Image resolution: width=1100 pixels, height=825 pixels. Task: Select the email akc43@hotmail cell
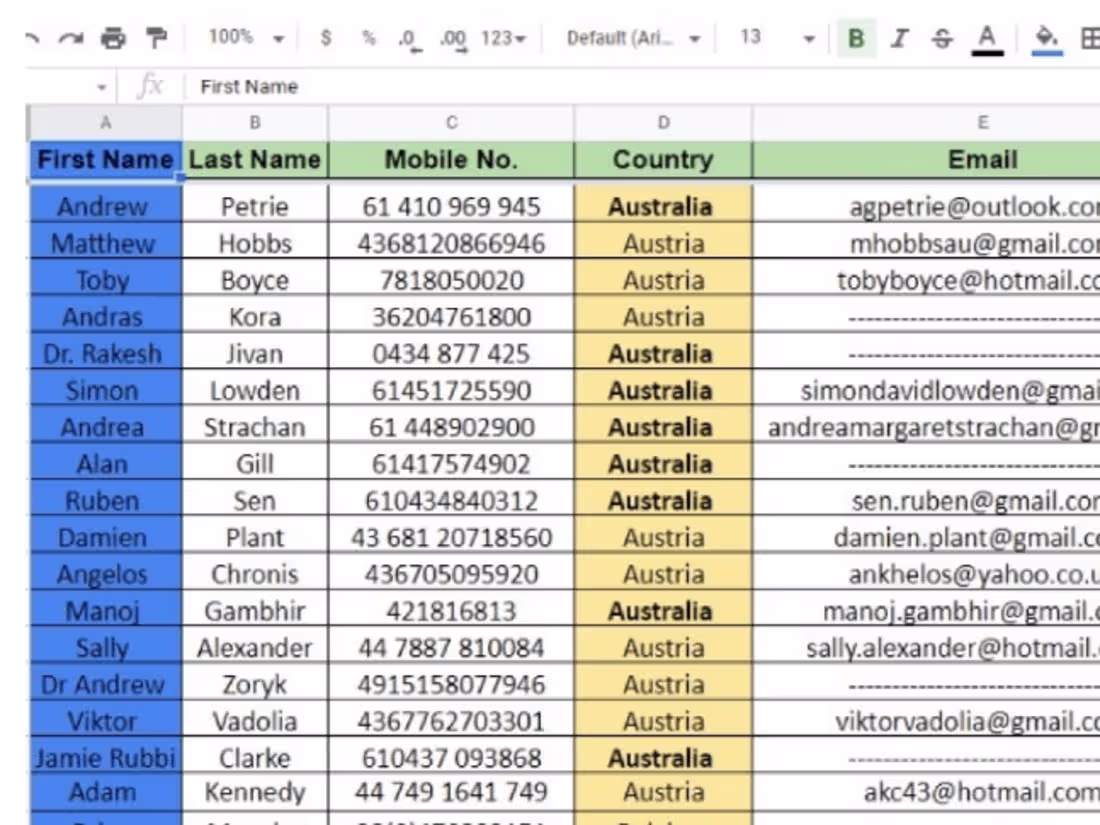(926, 792)
